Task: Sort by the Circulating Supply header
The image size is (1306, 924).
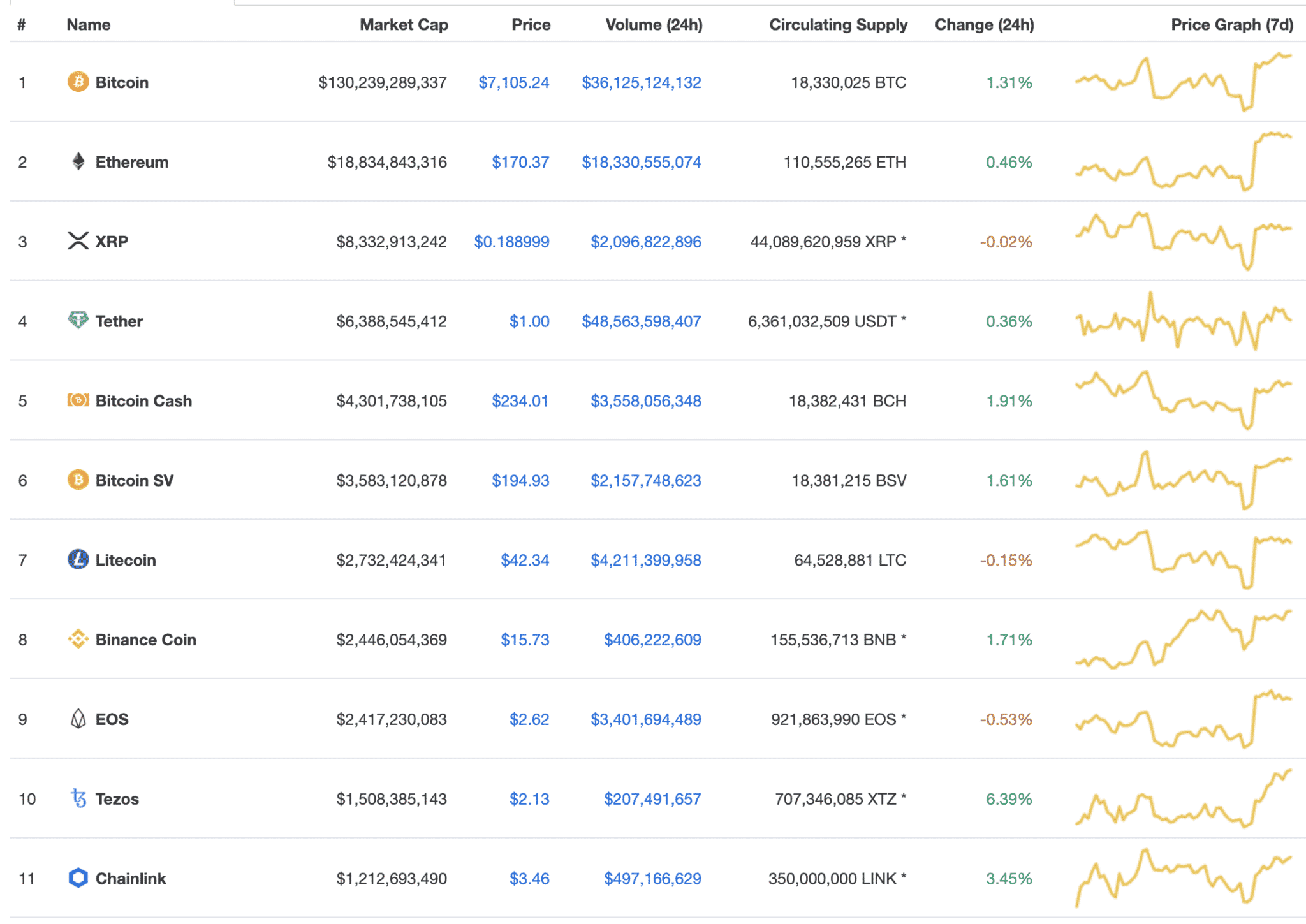Action: point(838,25)
